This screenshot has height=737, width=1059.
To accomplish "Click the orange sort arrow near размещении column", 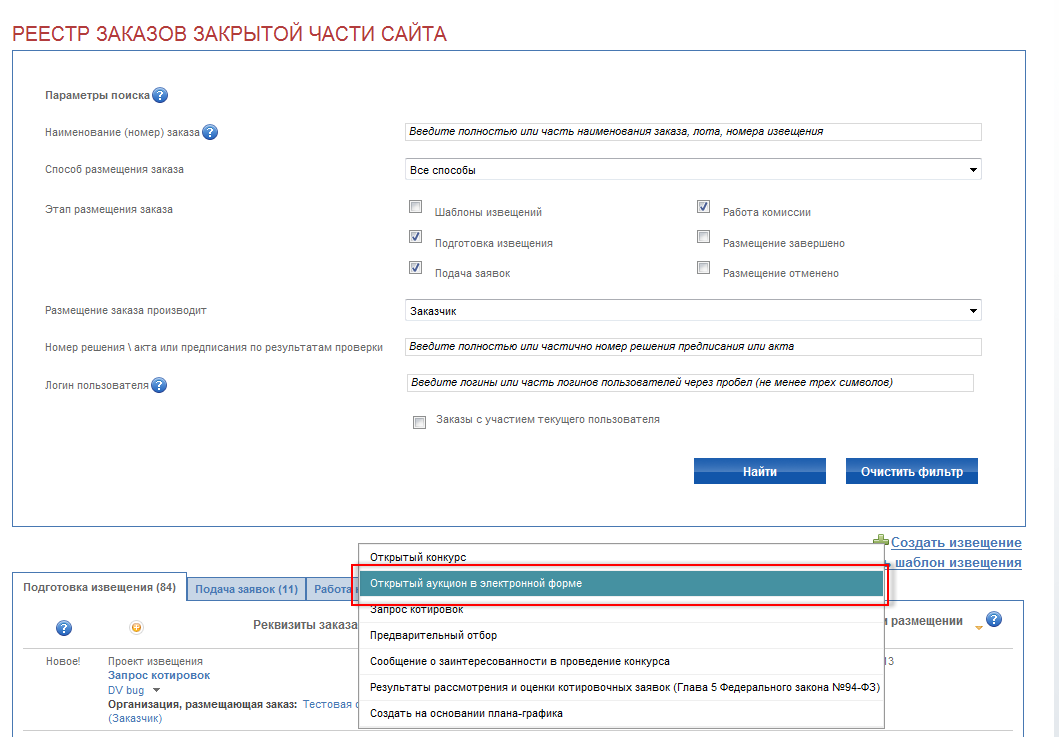I will pos(979,628).
